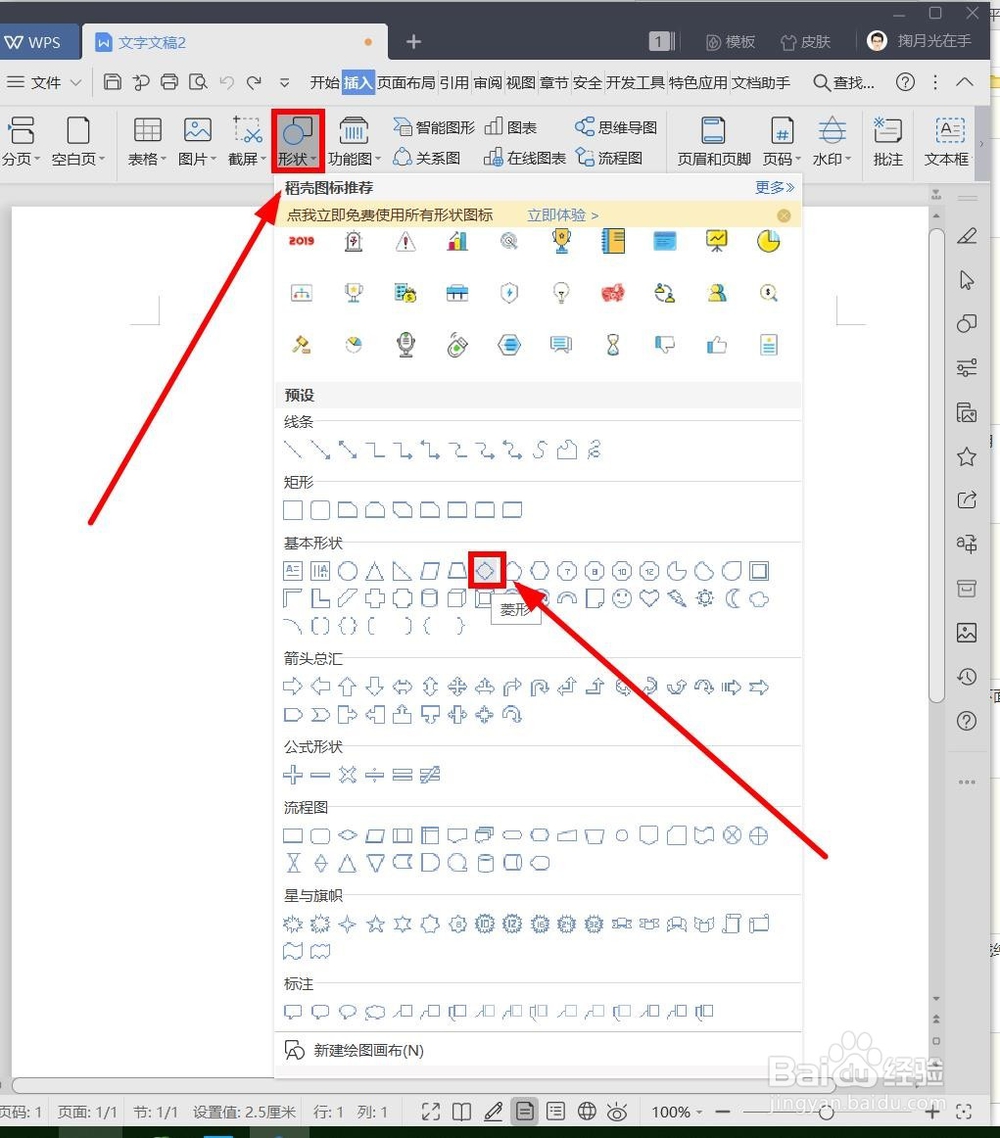
Task: Open the 页码 page number dropdown
Action: 782,142
